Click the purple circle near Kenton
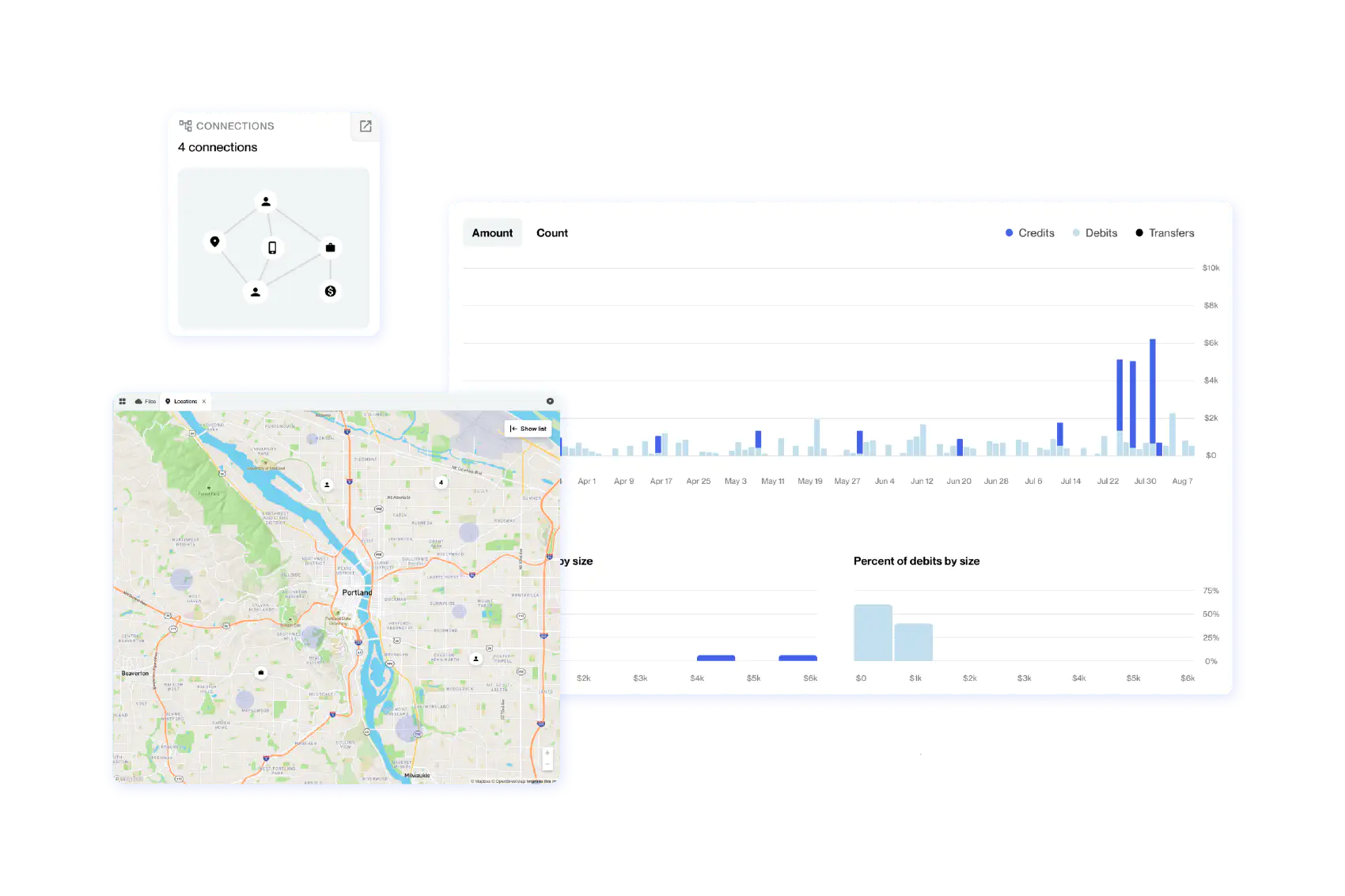Viewport: 1345px width, 896px height. 313,439
